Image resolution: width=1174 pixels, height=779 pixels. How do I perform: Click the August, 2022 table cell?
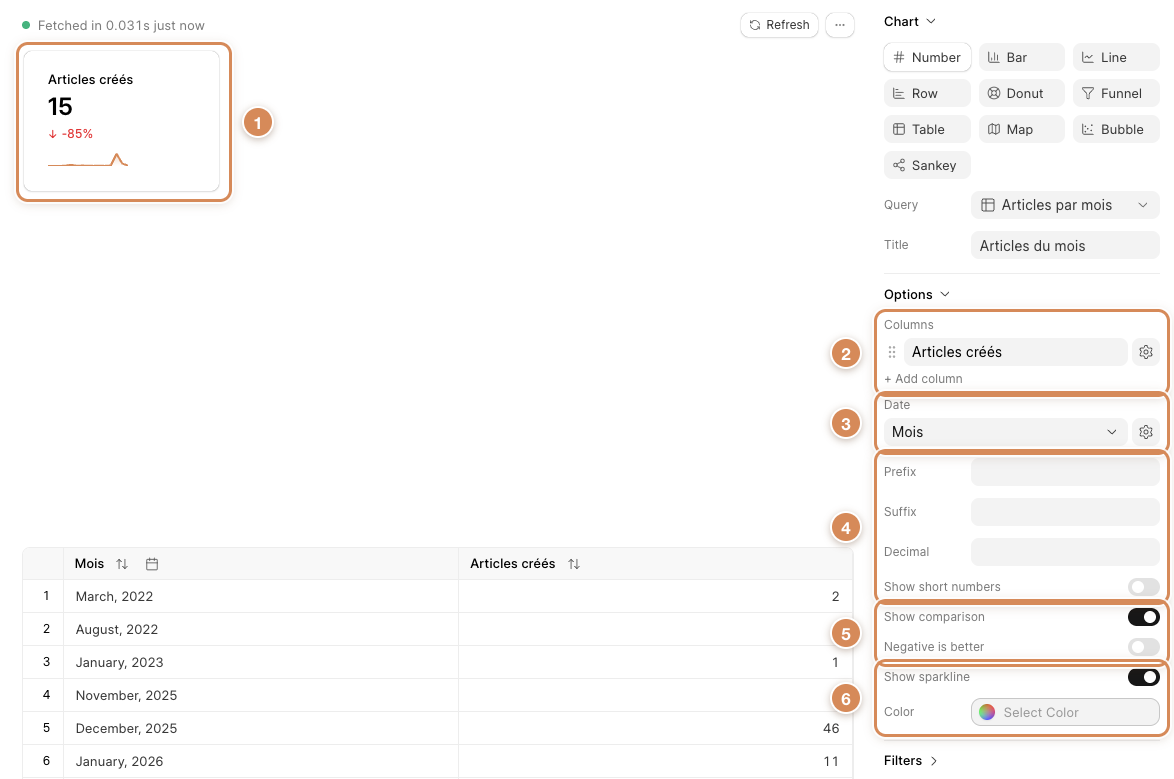(261, 629)
